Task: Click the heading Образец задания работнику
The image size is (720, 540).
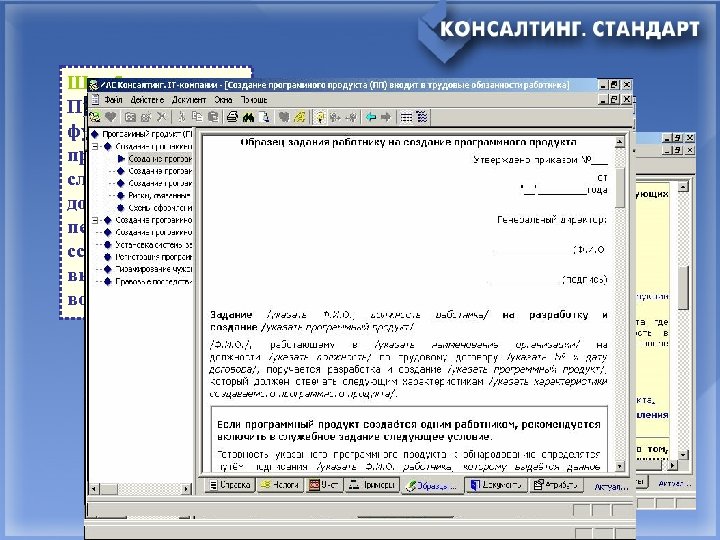Action: coord(408,142)
